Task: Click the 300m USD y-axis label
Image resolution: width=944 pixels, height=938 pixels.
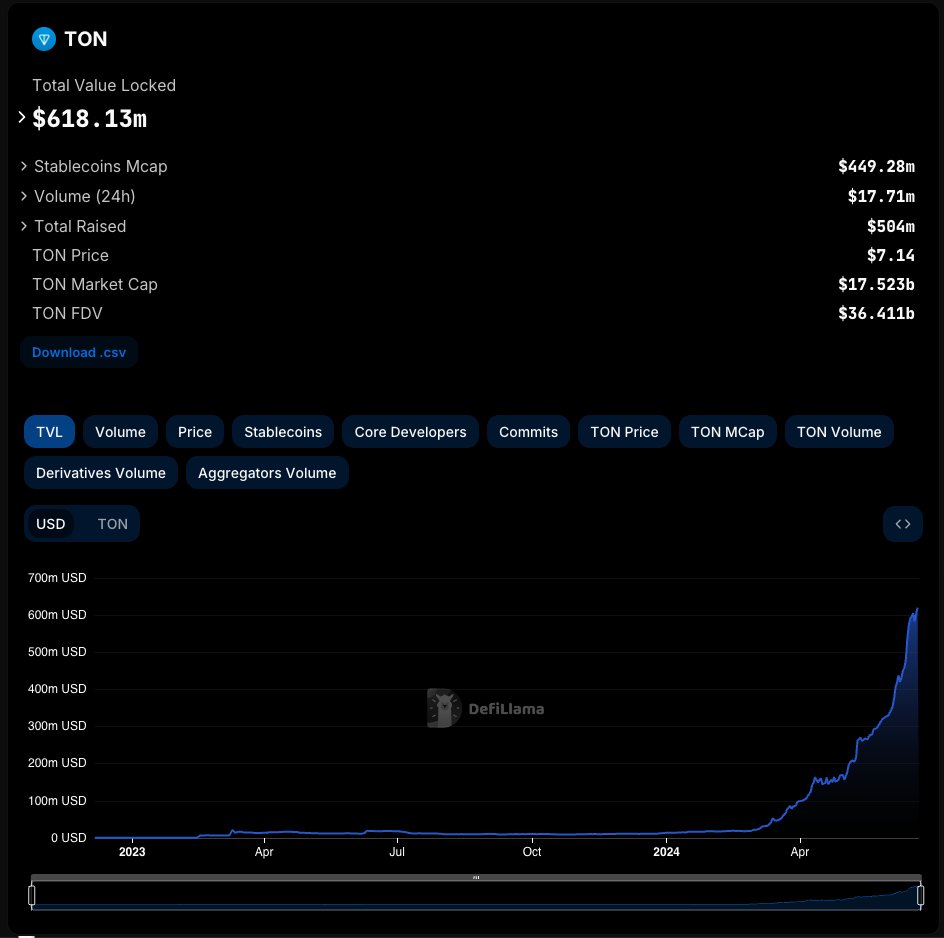Action: (x=57, y=726)
